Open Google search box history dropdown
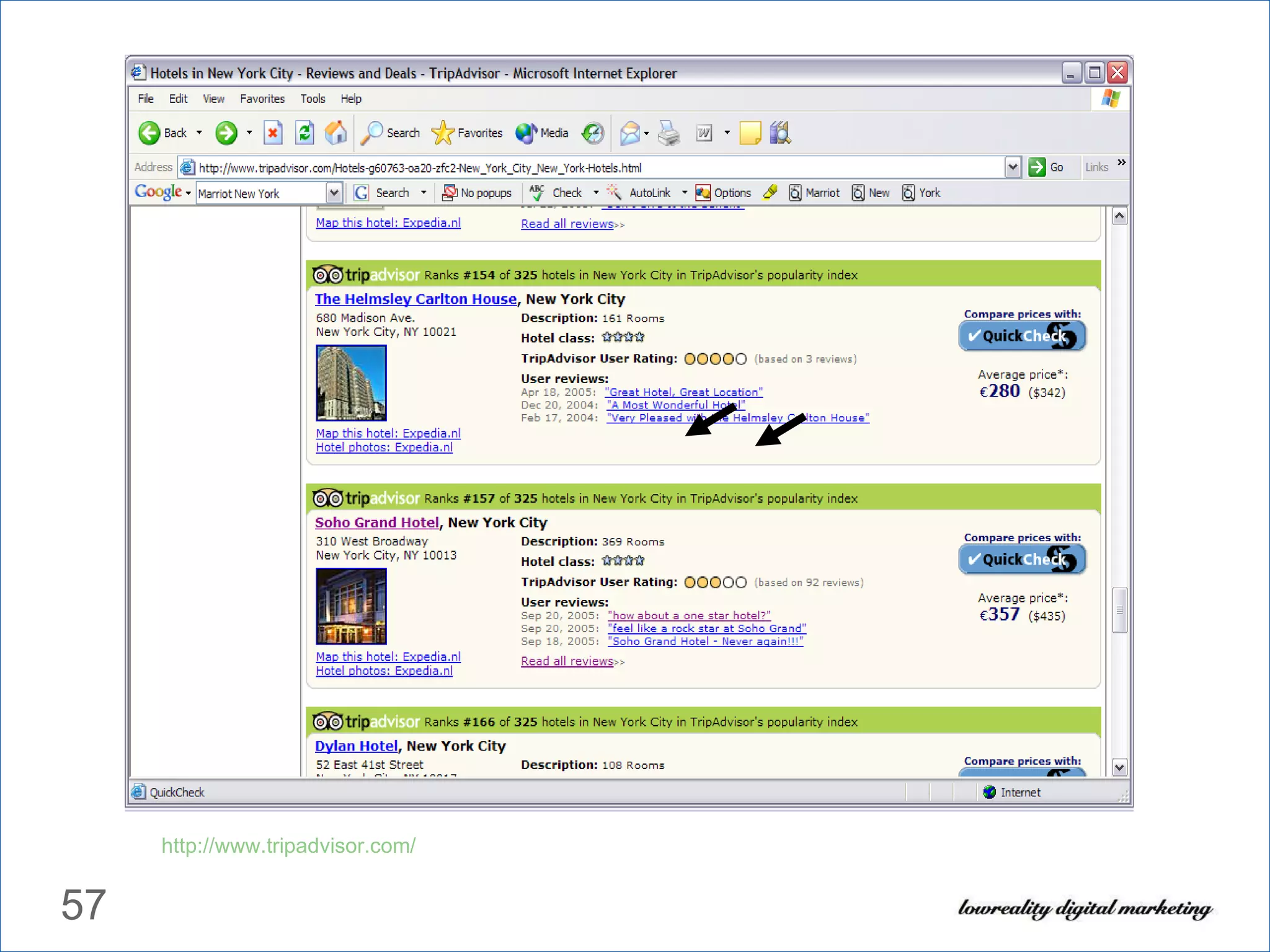 tap(334, 193)
